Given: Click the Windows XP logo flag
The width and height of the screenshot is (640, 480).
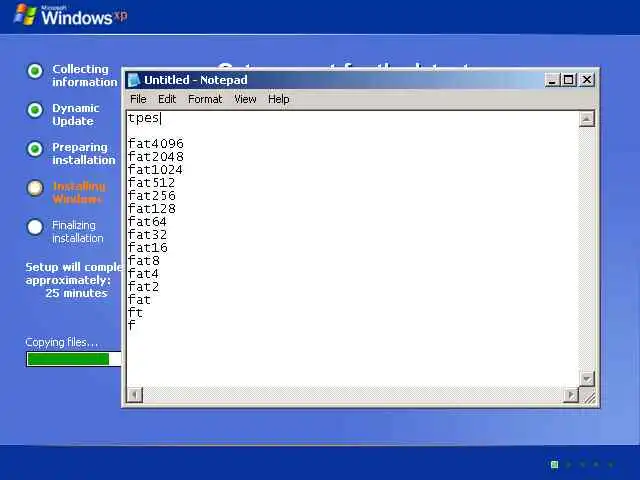Looking at the screenshot, I should click(x=25, y=15).
